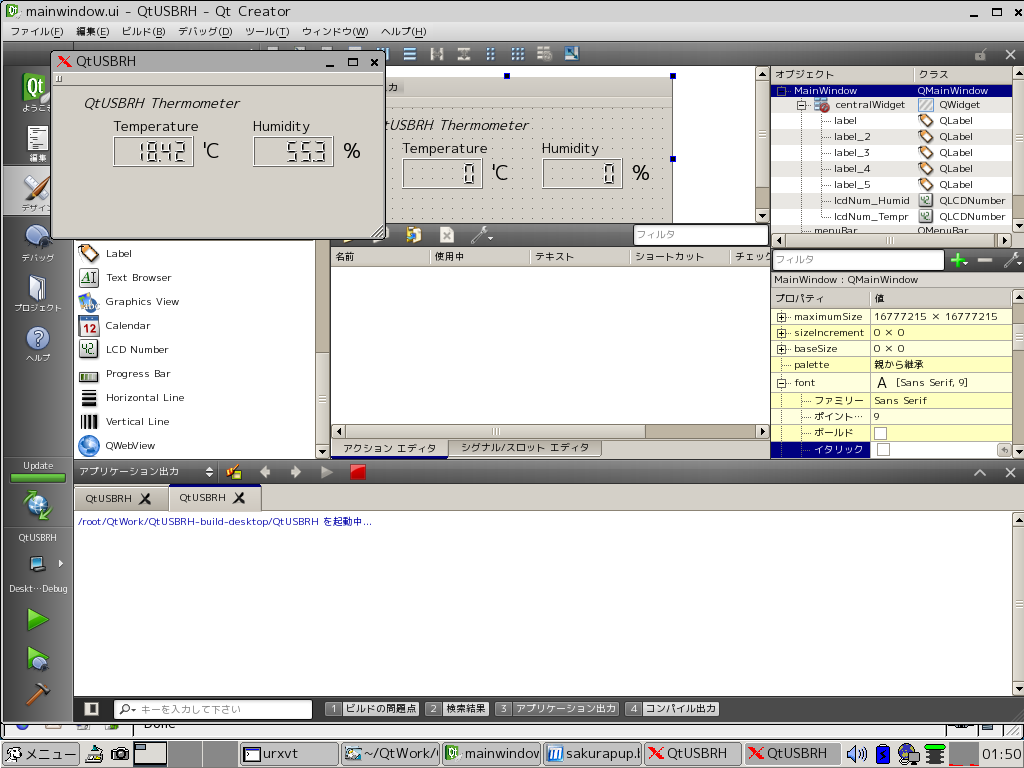
Task: Expand the maximumSize property
Action: (782, 317)
